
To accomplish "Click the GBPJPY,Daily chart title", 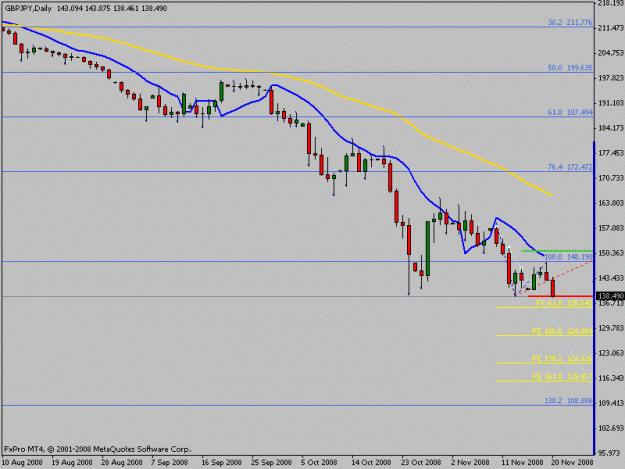I will tap(28, 8).
